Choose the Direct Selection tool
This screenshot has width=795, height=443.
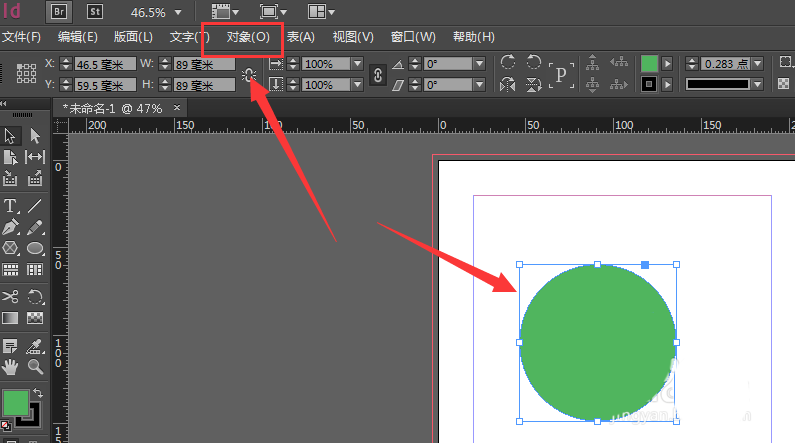pos(35,136)
